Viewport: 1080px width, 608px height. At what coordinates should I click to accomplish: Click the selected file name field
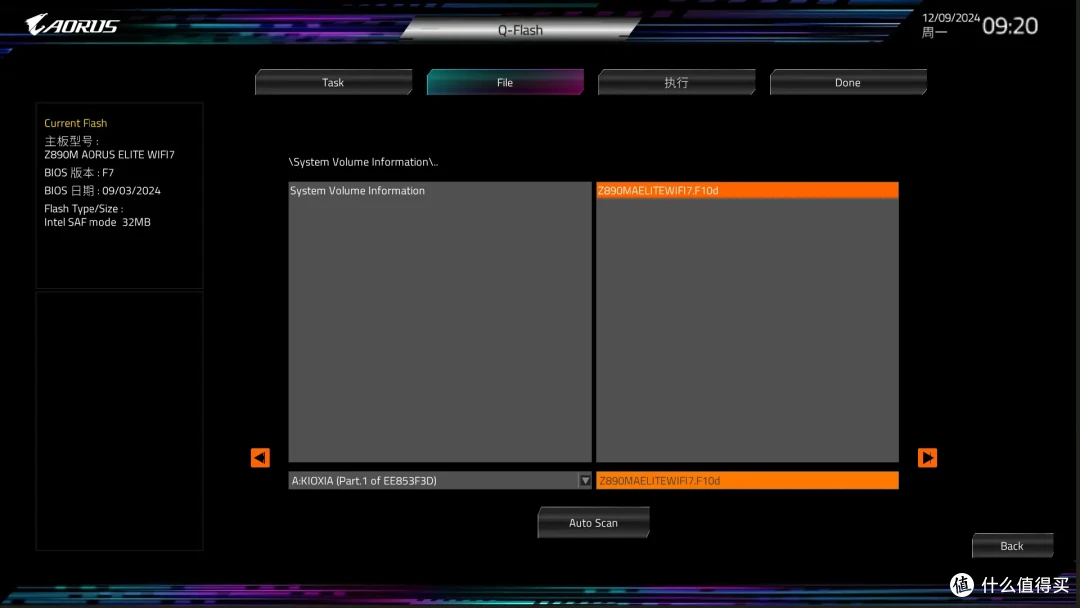[x=747, y=481]
